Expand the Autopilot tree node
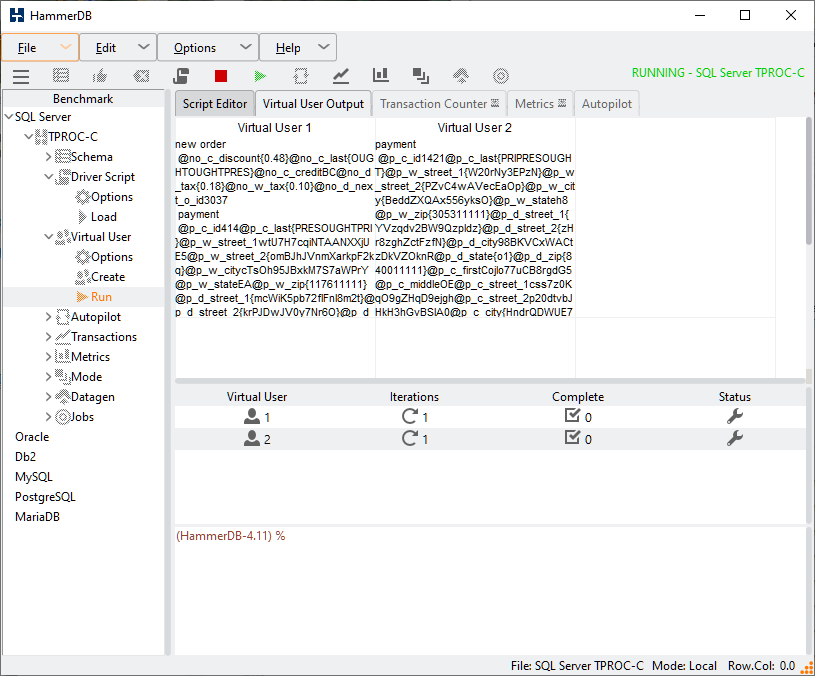815x676 pixels. [48, 317]
